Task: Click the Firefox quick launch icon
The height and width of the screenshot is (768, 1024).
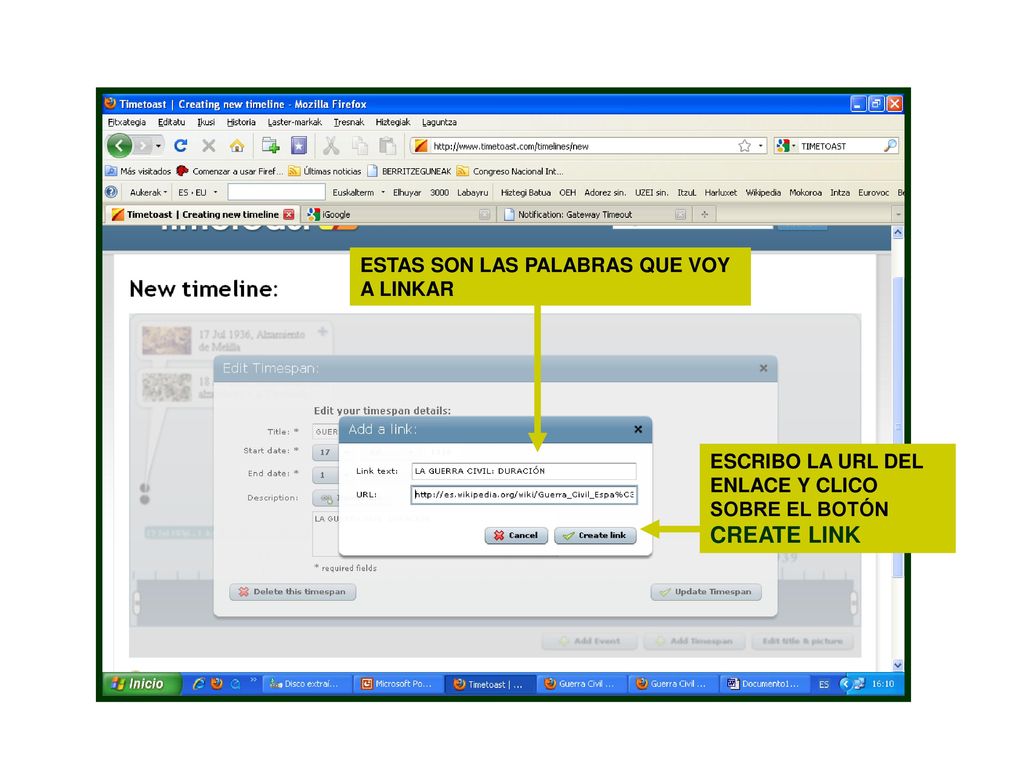Action: pos(217,684)
